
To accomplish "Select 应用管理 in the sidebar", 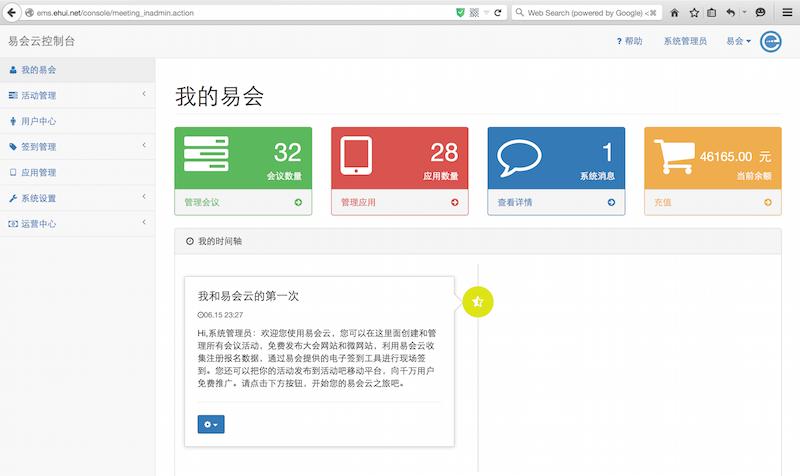I will [x=38, y=172].
